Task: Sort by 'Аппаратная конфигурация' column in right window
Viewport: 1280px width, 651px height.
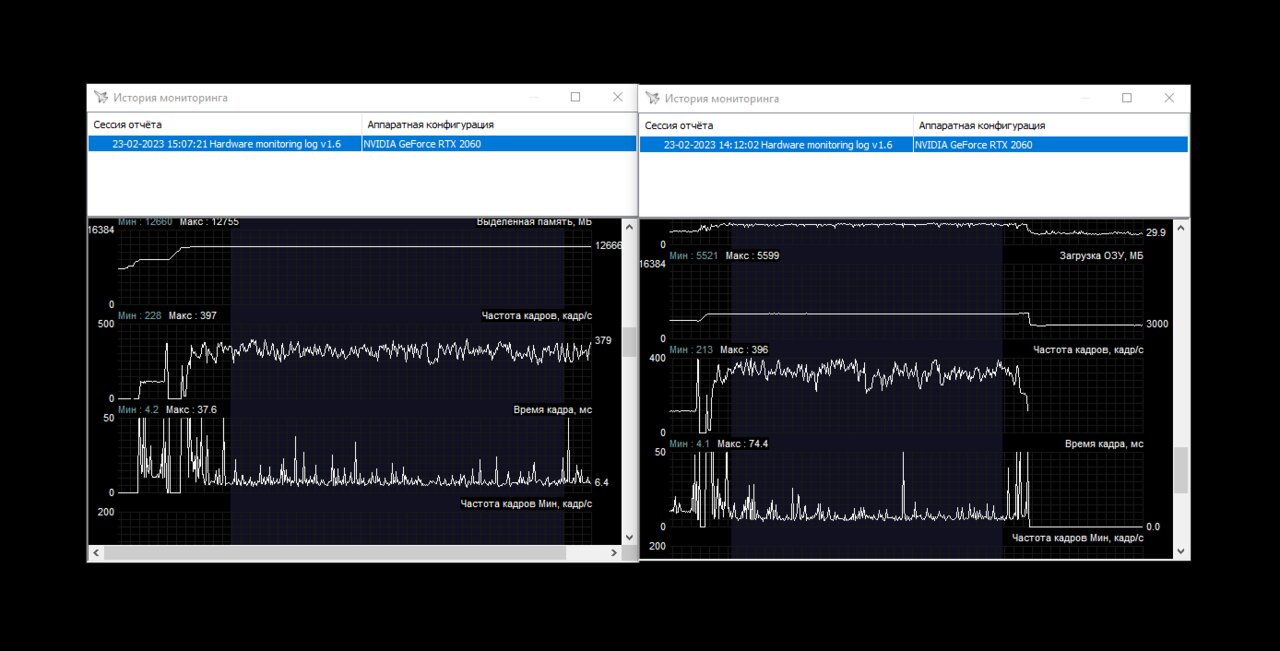Action: [x=1050, y=126]
